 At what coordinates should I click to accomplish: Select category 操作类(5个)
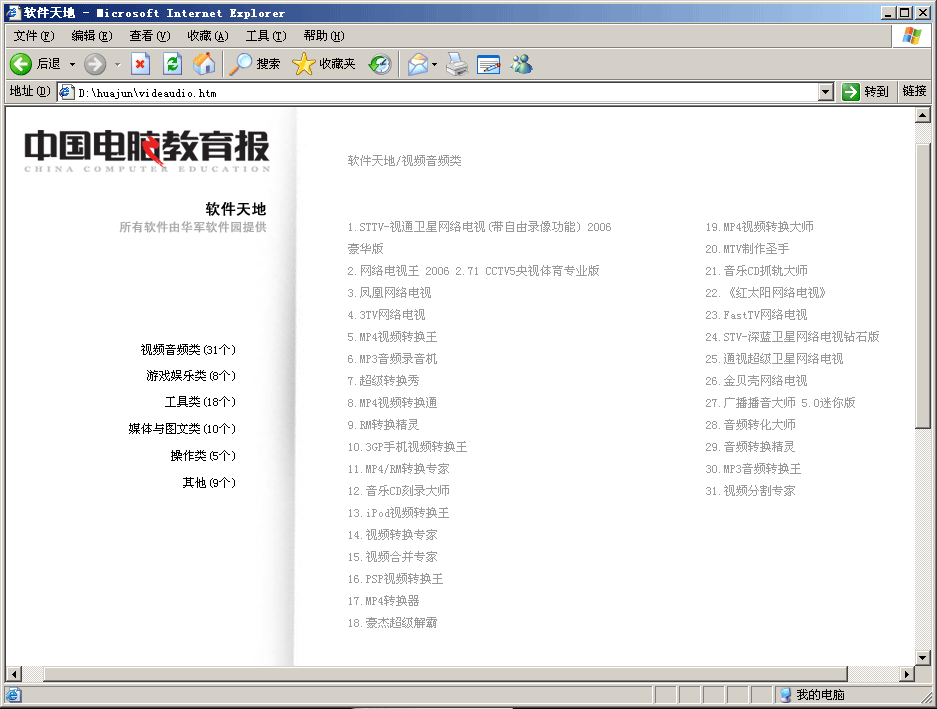203,456
